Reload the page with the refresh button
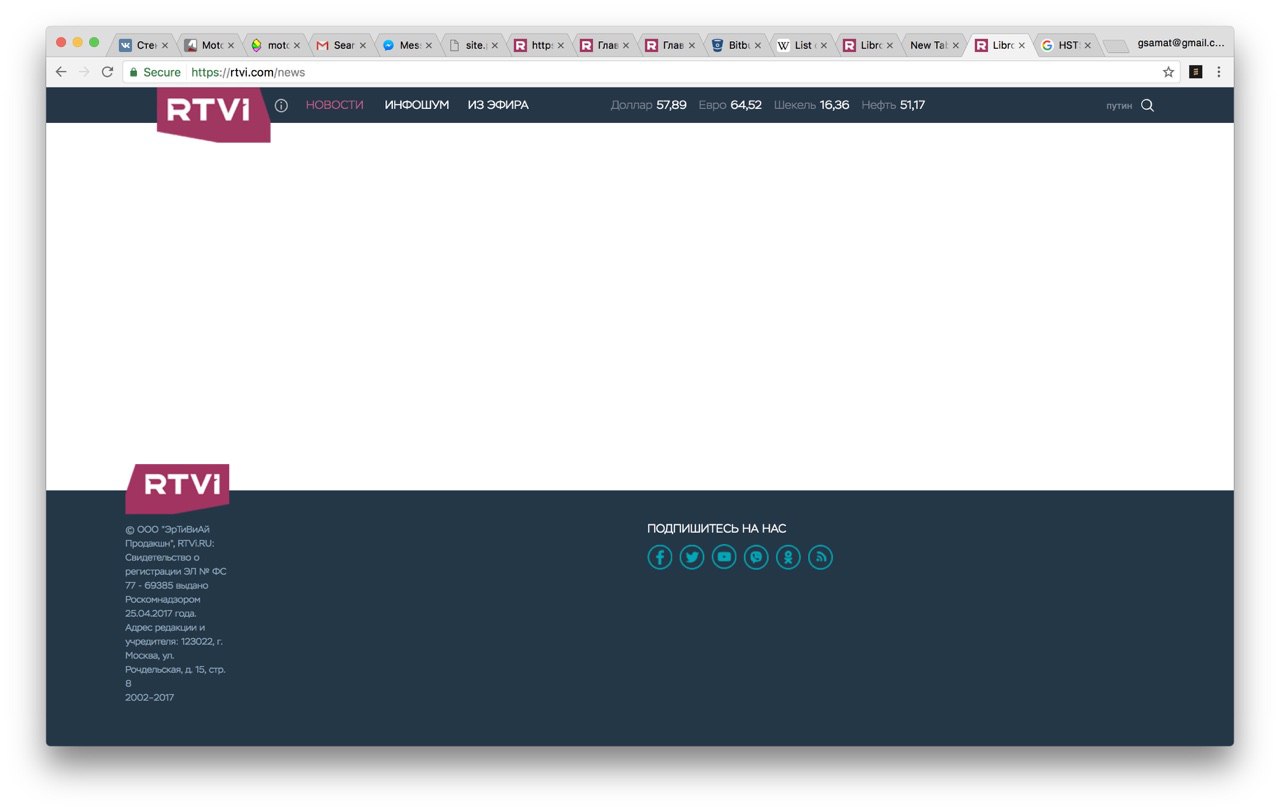This screenshot has width=1280, height=812. pos(107,72)
